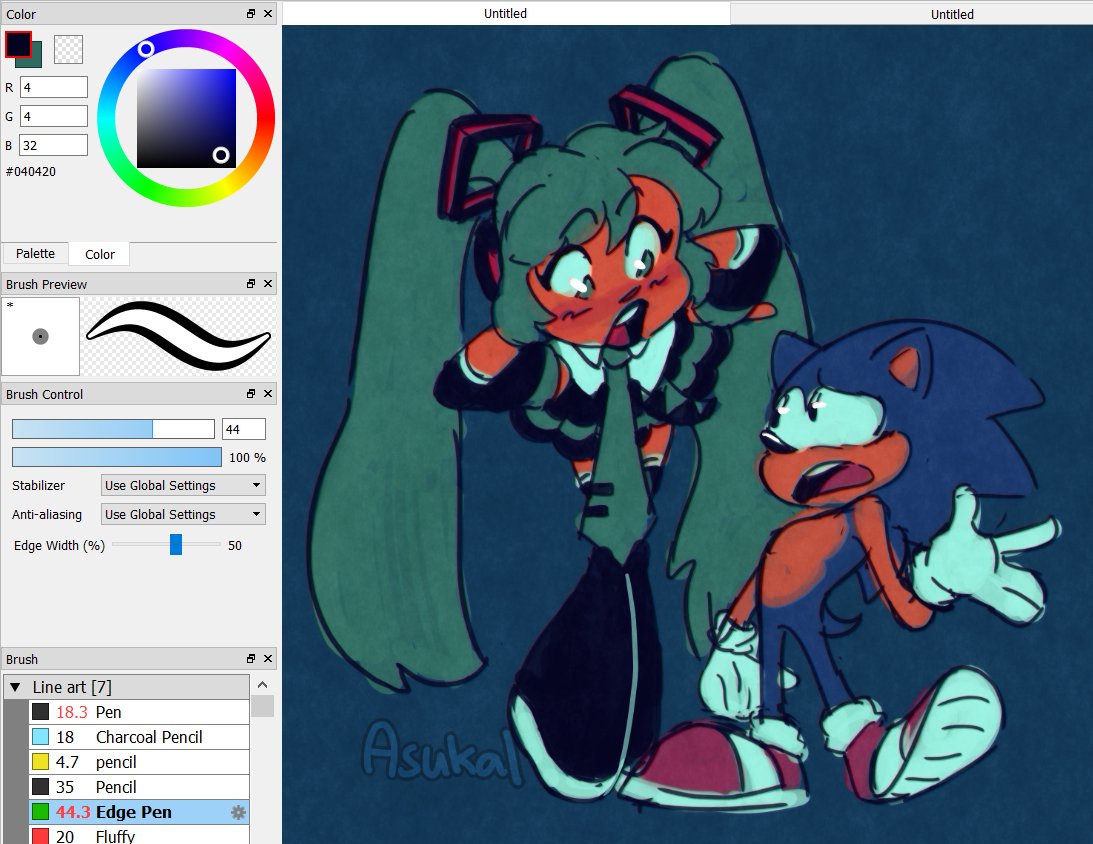Screen dimensions: 1093x844
Task: Select the 18.3 Pen brush
Action: [139, 712]
